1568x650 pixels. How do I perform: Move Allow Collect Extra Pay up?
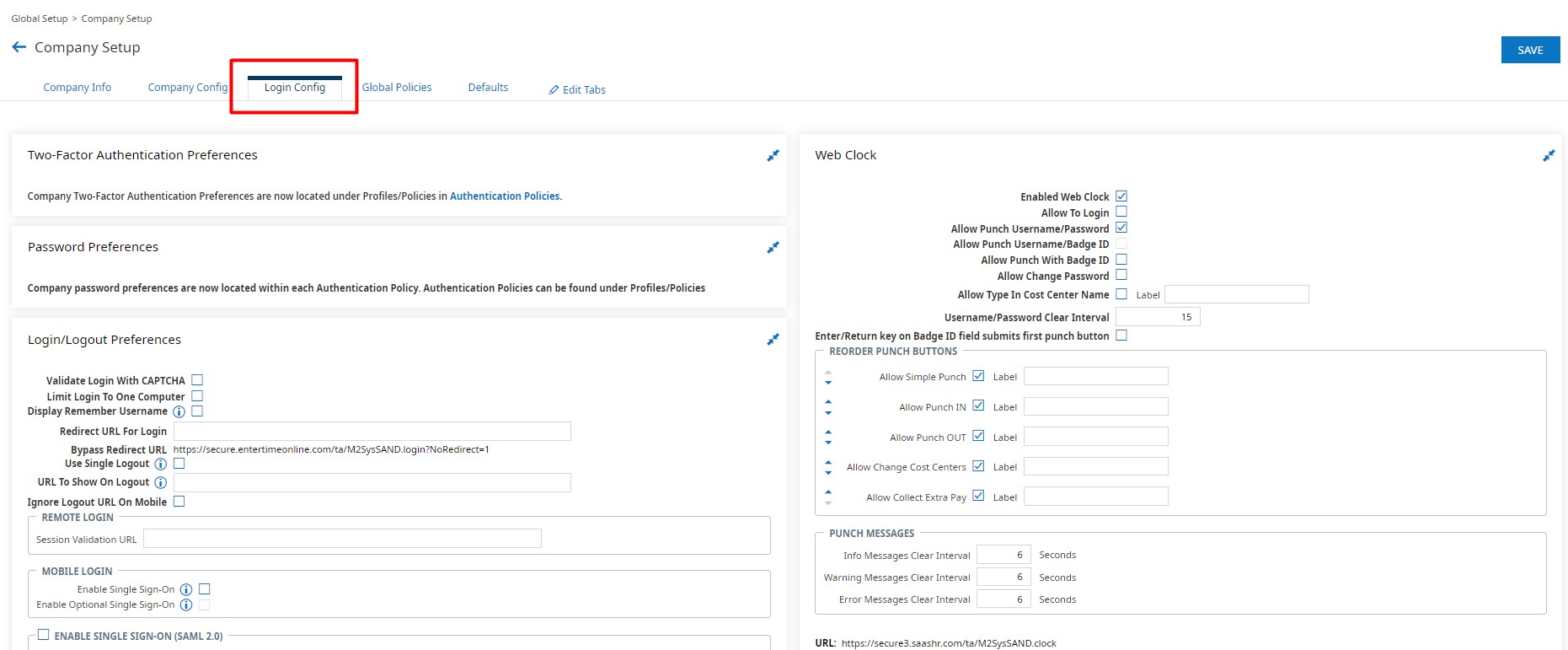point(828,492)
